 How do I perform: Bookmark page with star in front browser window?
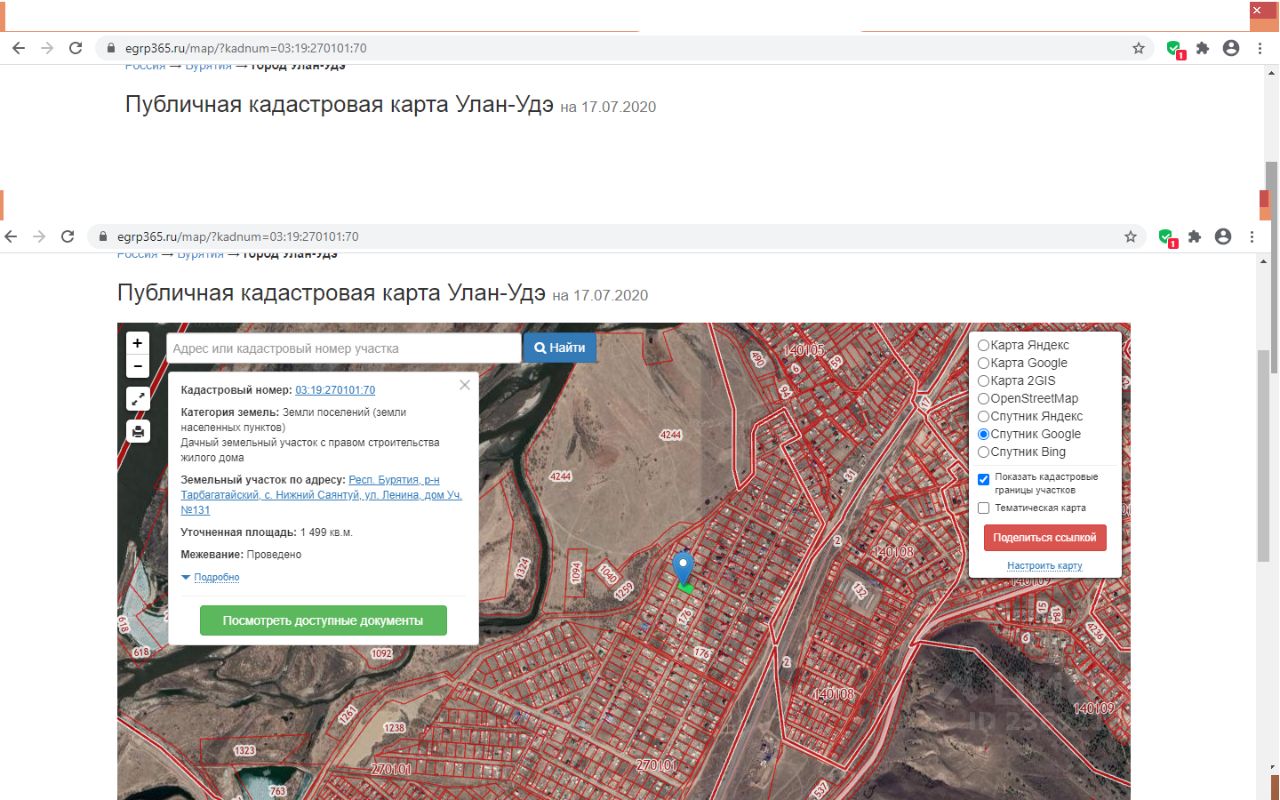click(x=1130, y=237)
